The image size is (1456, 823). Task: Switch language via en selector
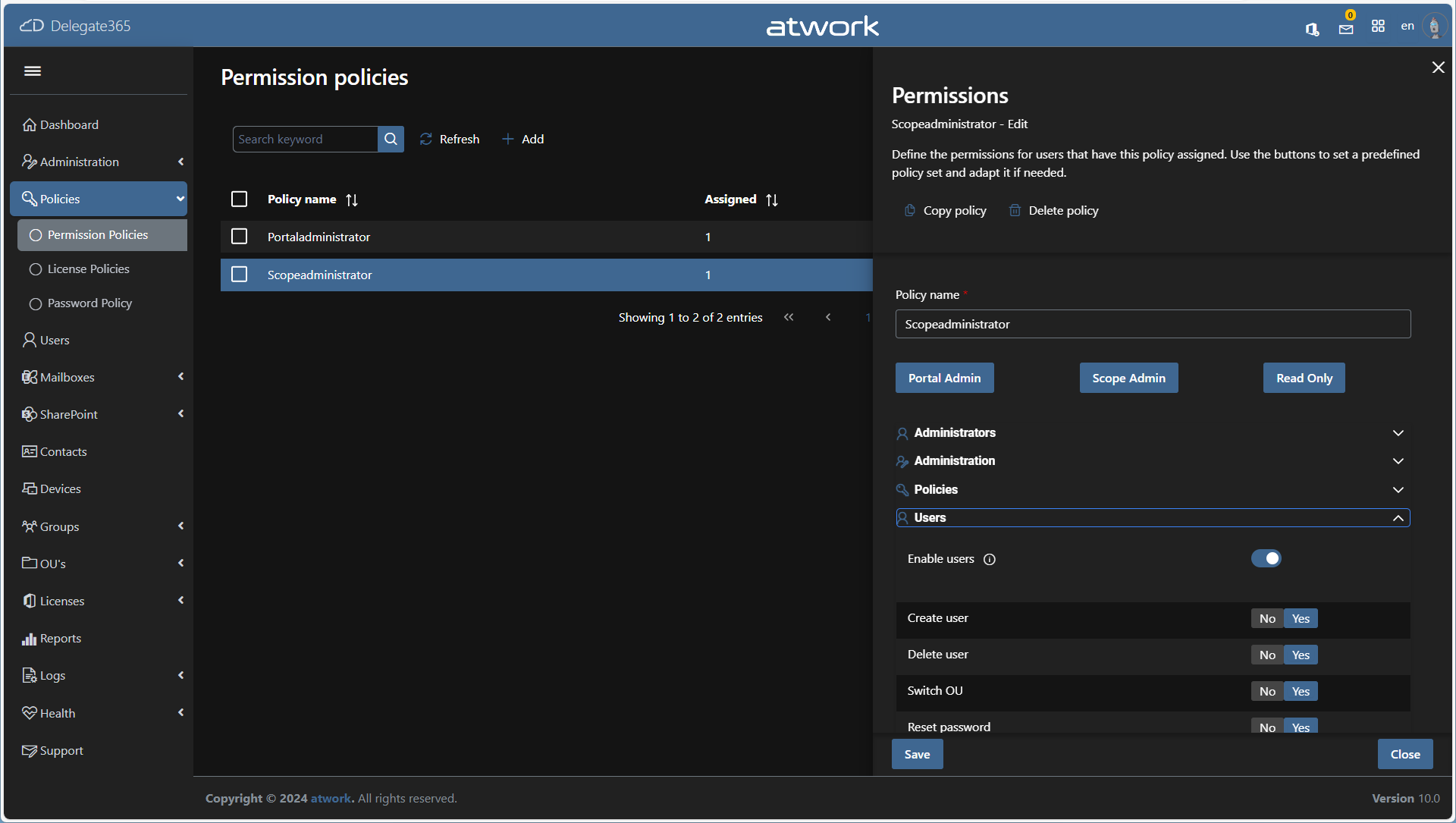pos(1407,26)
